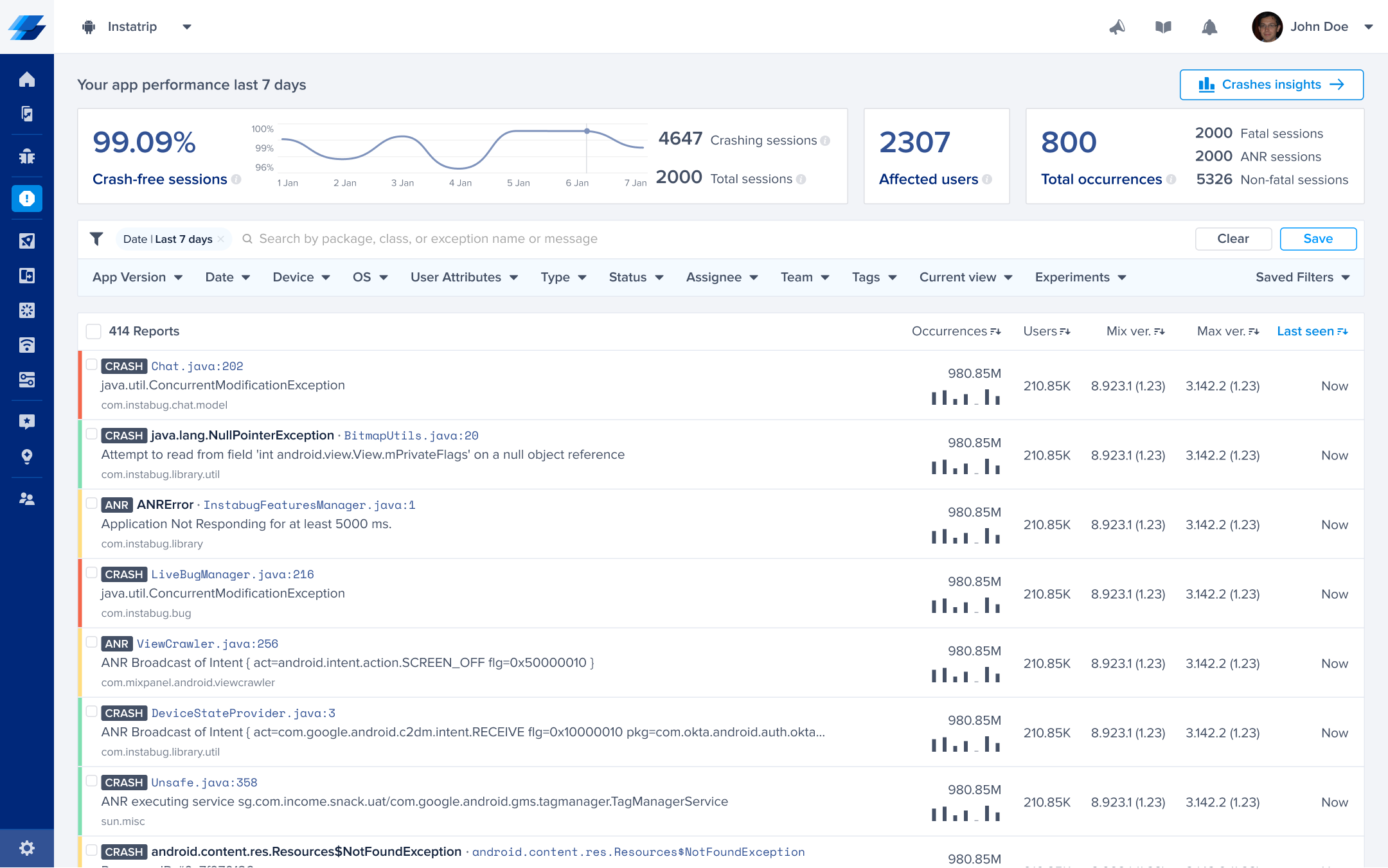Select the Chat.java:202 crash checkbox

pos(92,365)
